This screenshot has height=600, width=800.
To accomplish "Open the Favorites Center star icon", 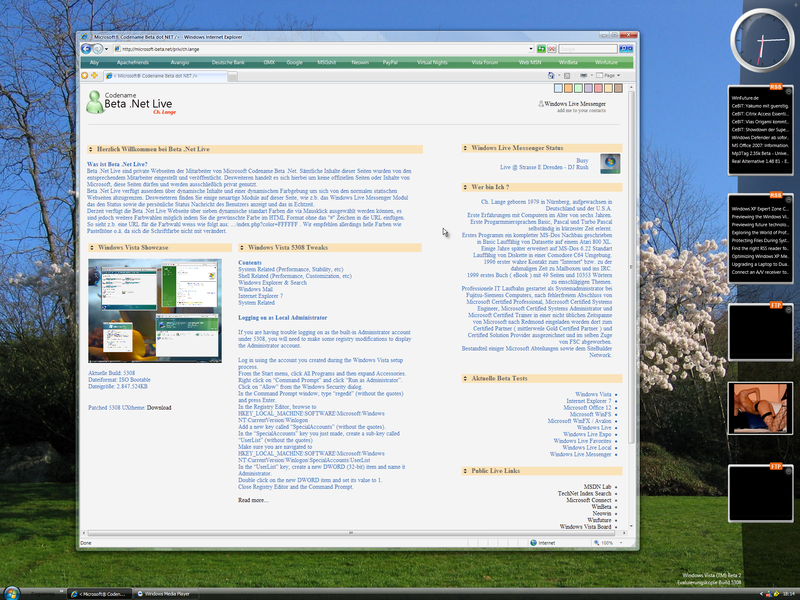I will 85,75.
